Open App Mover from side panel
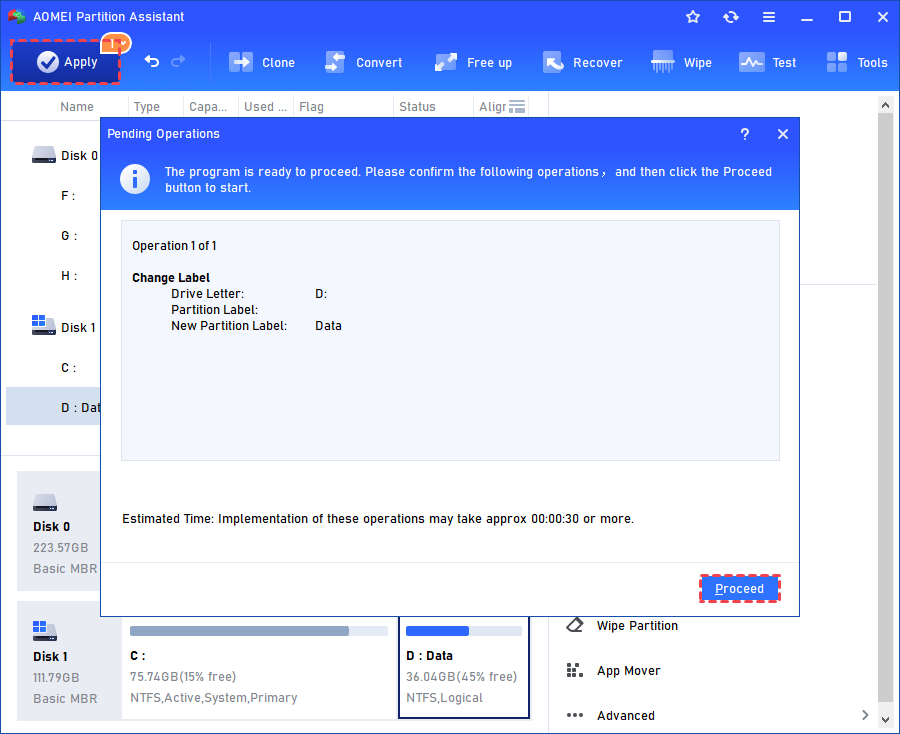900x734 pixels. (629, 671)
